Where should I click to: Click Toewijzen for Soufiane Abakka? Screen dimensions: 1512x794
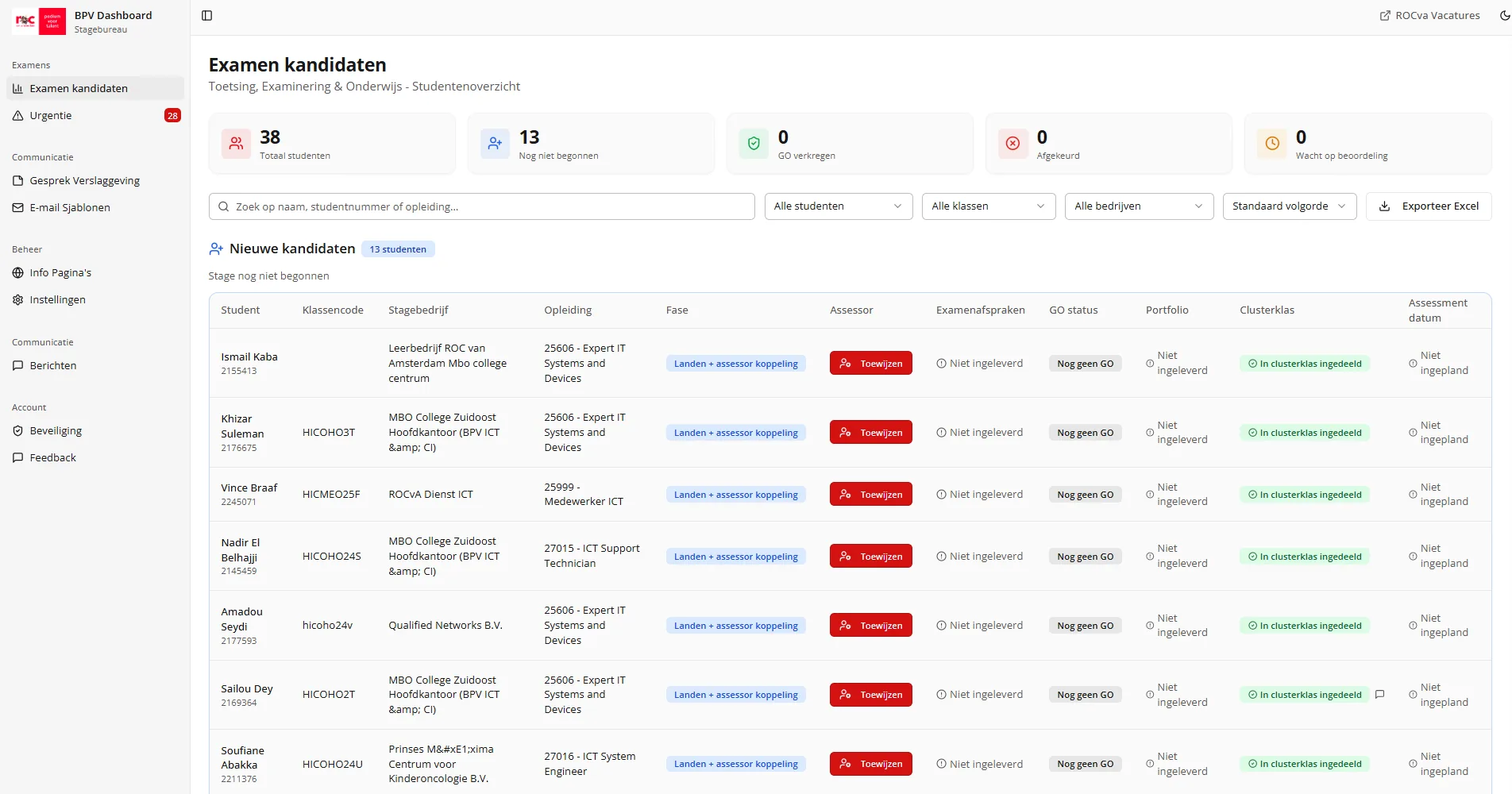(x=870, y=764)
